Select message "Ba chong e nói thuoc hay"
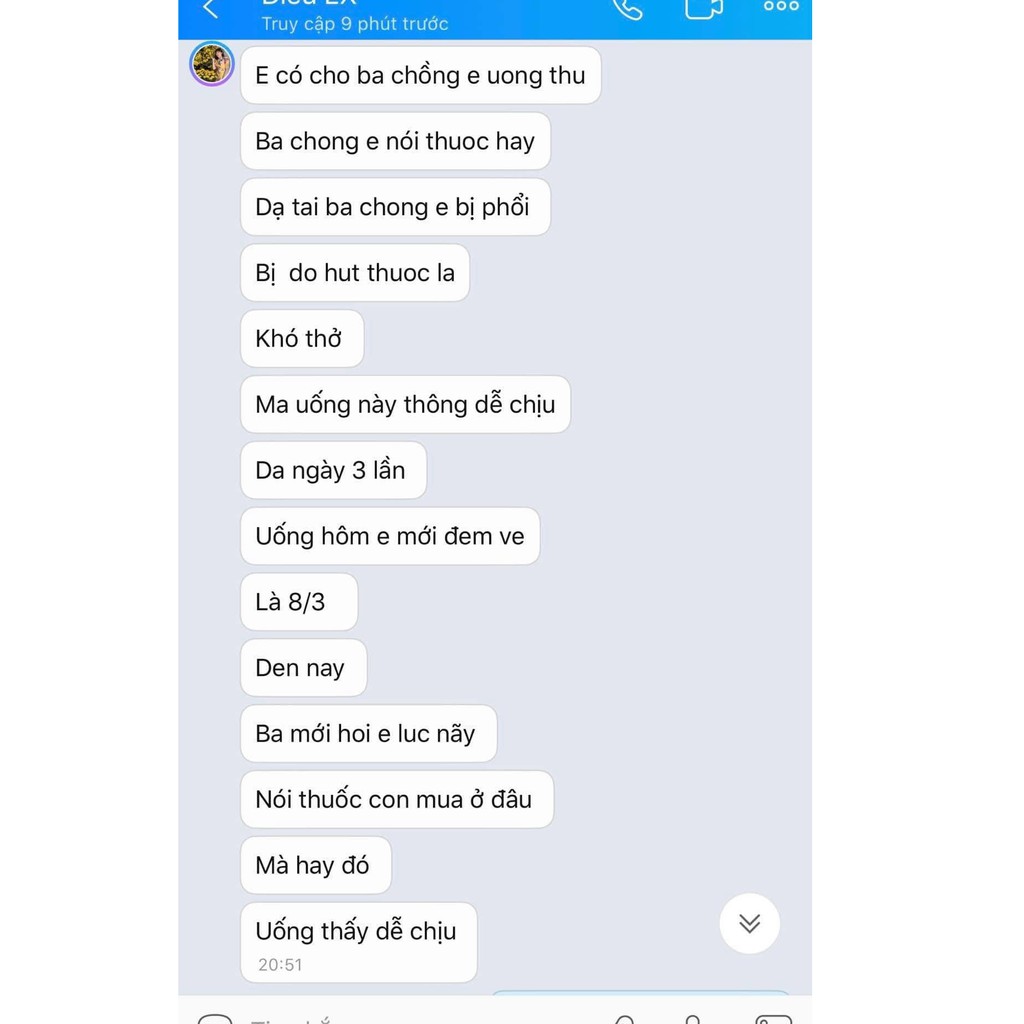Image resolution: width=1024 pixels, height=1024 pixels. [x=395, y=141]
